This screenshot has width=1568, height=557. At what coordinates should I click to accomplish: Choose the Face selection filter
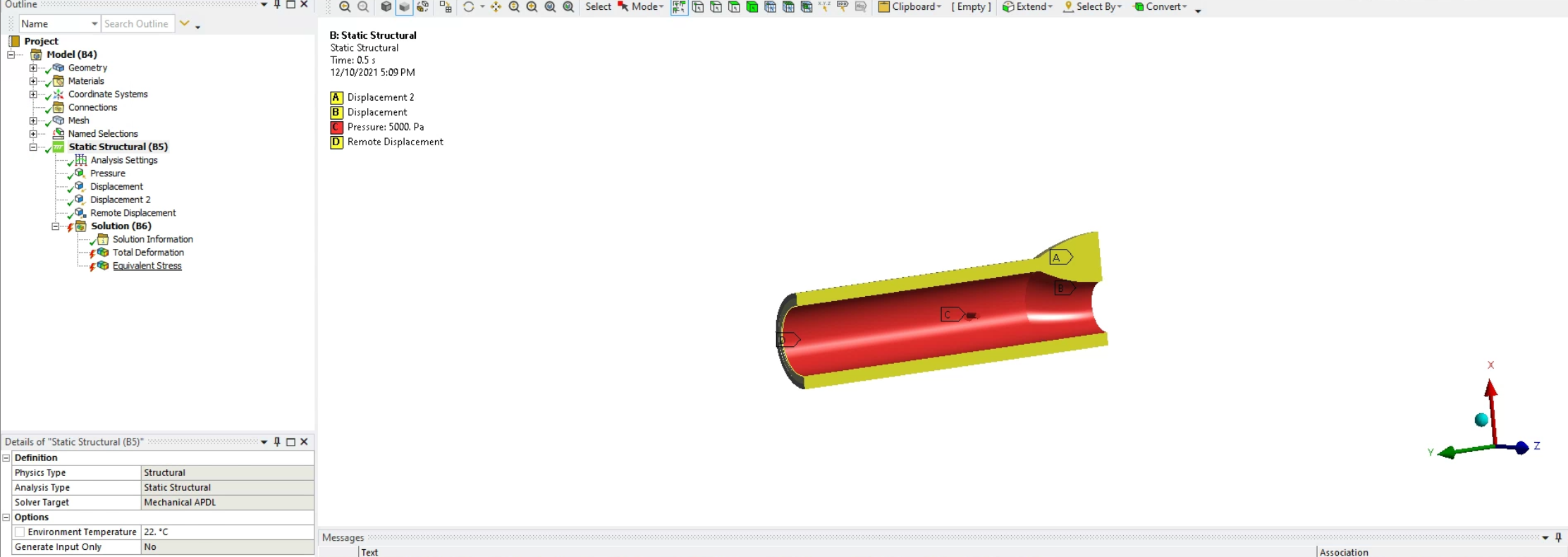pyautogui.click(x=735, y=7)
